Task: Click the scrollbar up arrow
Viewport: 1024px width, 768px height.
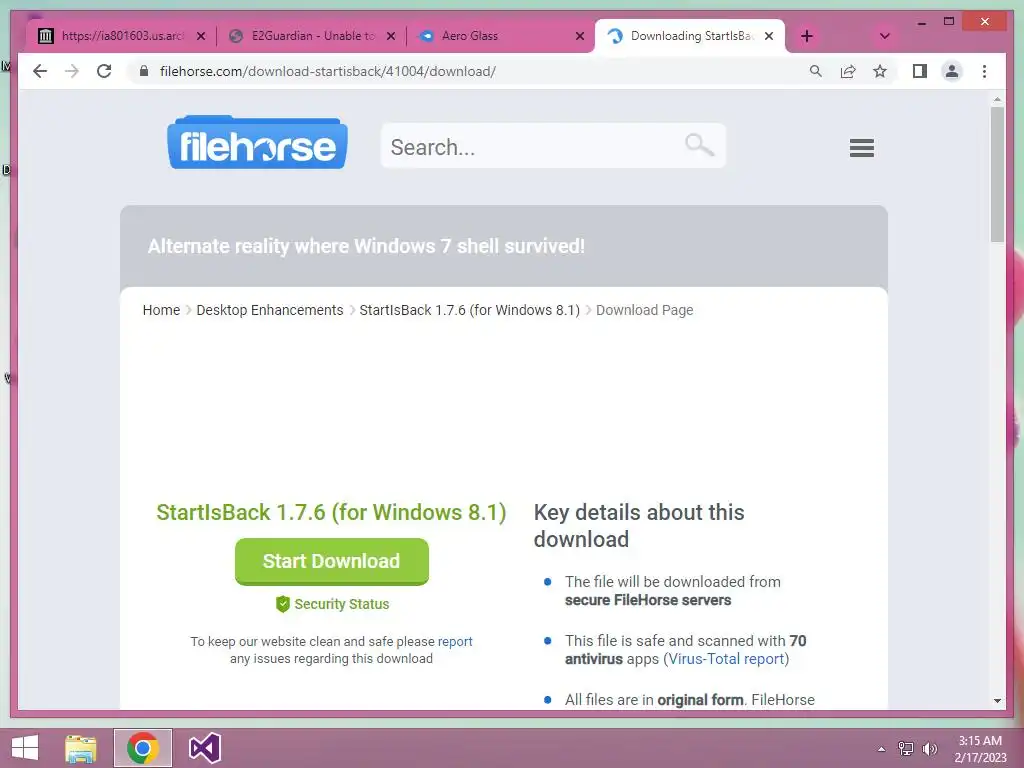Action: [997, 100]
